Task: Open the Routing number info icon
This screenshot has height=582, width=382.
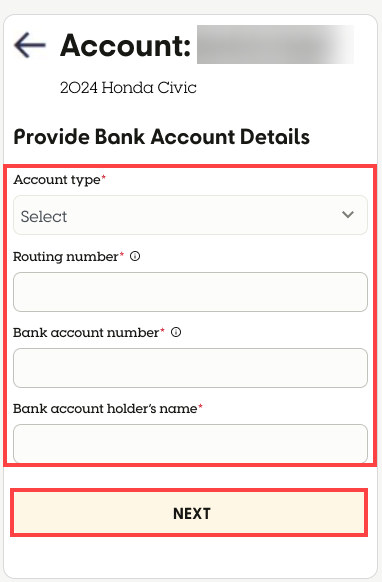Action: [135, 256]
